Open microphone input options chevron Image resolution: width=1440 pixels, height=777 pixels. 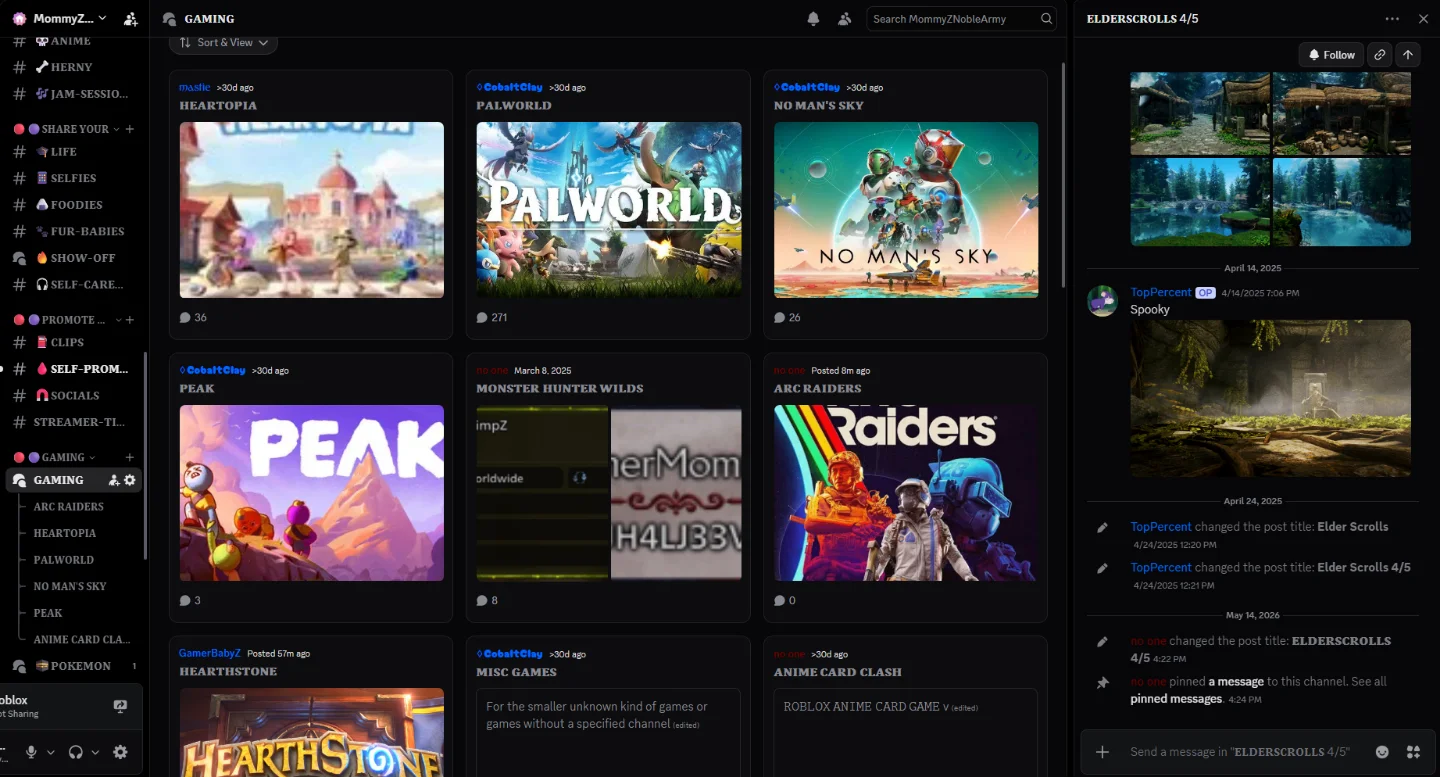[51, 752]
